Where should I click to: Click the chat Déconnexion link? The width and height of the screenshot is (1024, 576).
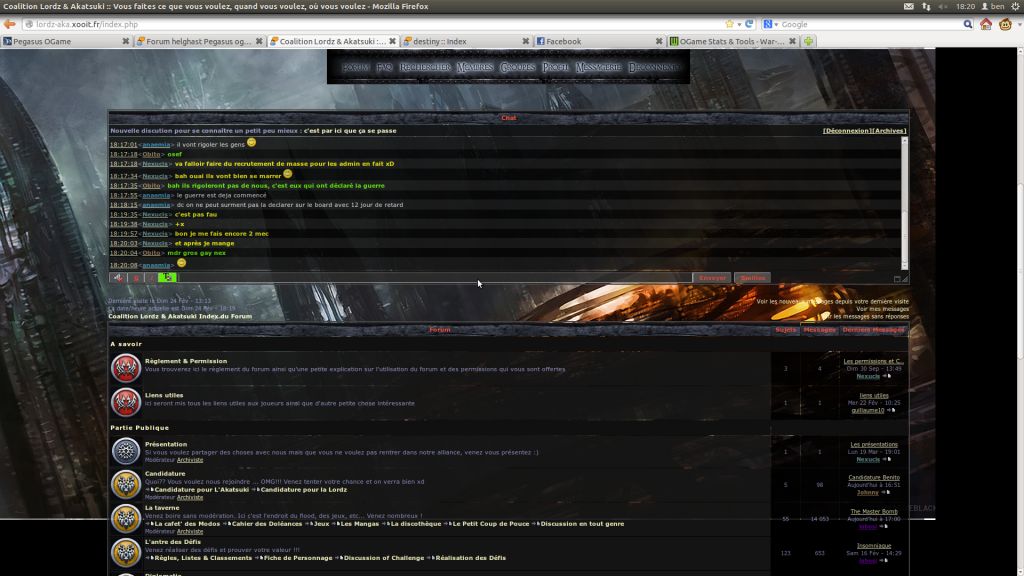tap(846, 131)
